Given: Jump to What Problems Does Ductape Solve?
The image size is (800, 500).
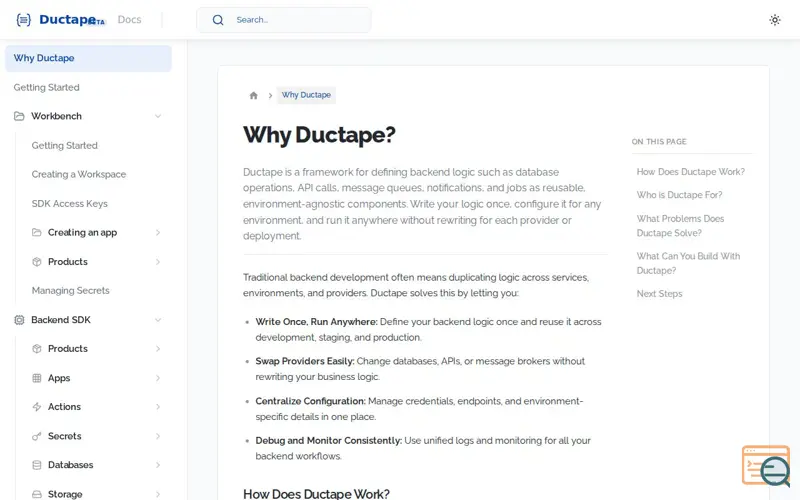Looking at the screenshot, I should click(680, 226).
